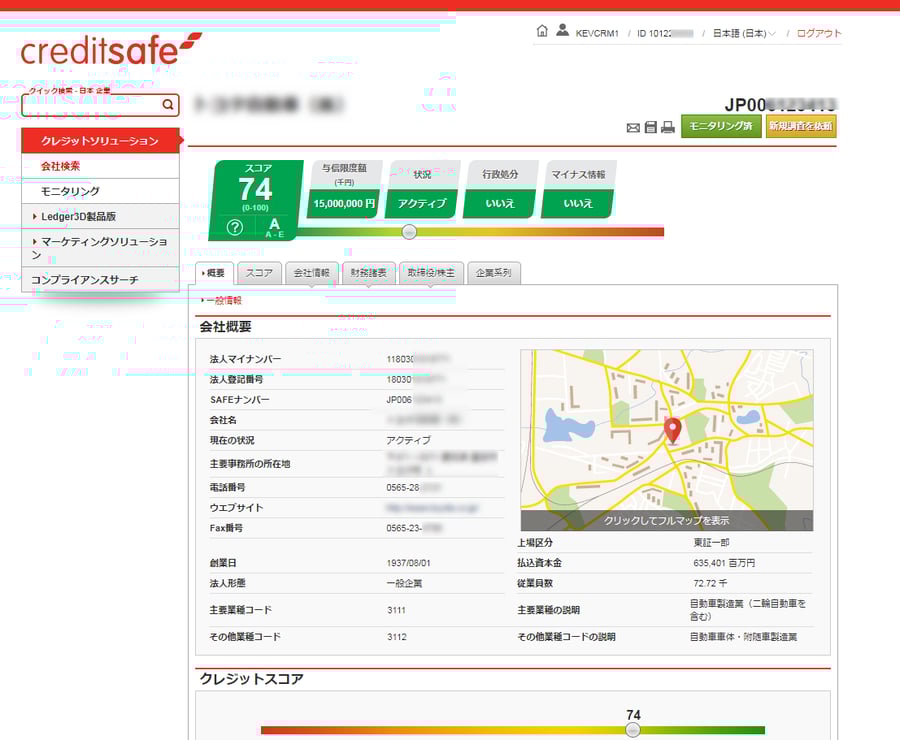Click the score help question mark icon
The image size is (900, 740).
click(x=235, y=227)
